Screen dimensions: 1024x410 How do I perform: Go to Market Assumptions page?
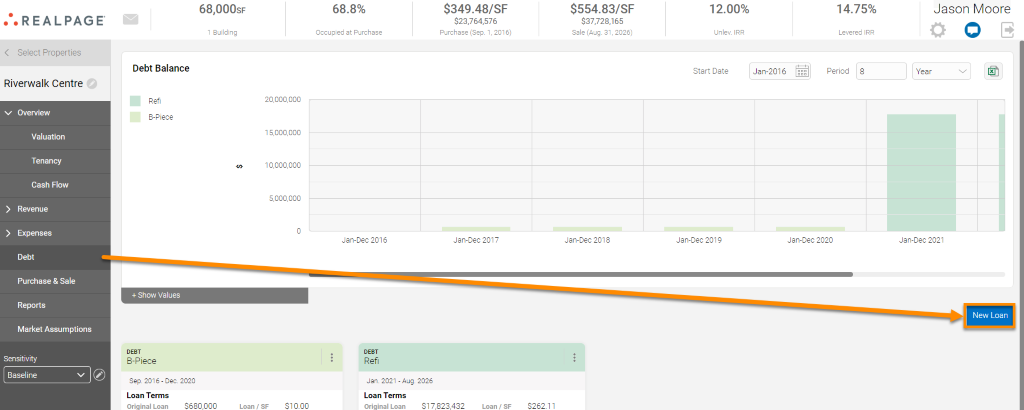pyautogui.click(x=55, y=329)
